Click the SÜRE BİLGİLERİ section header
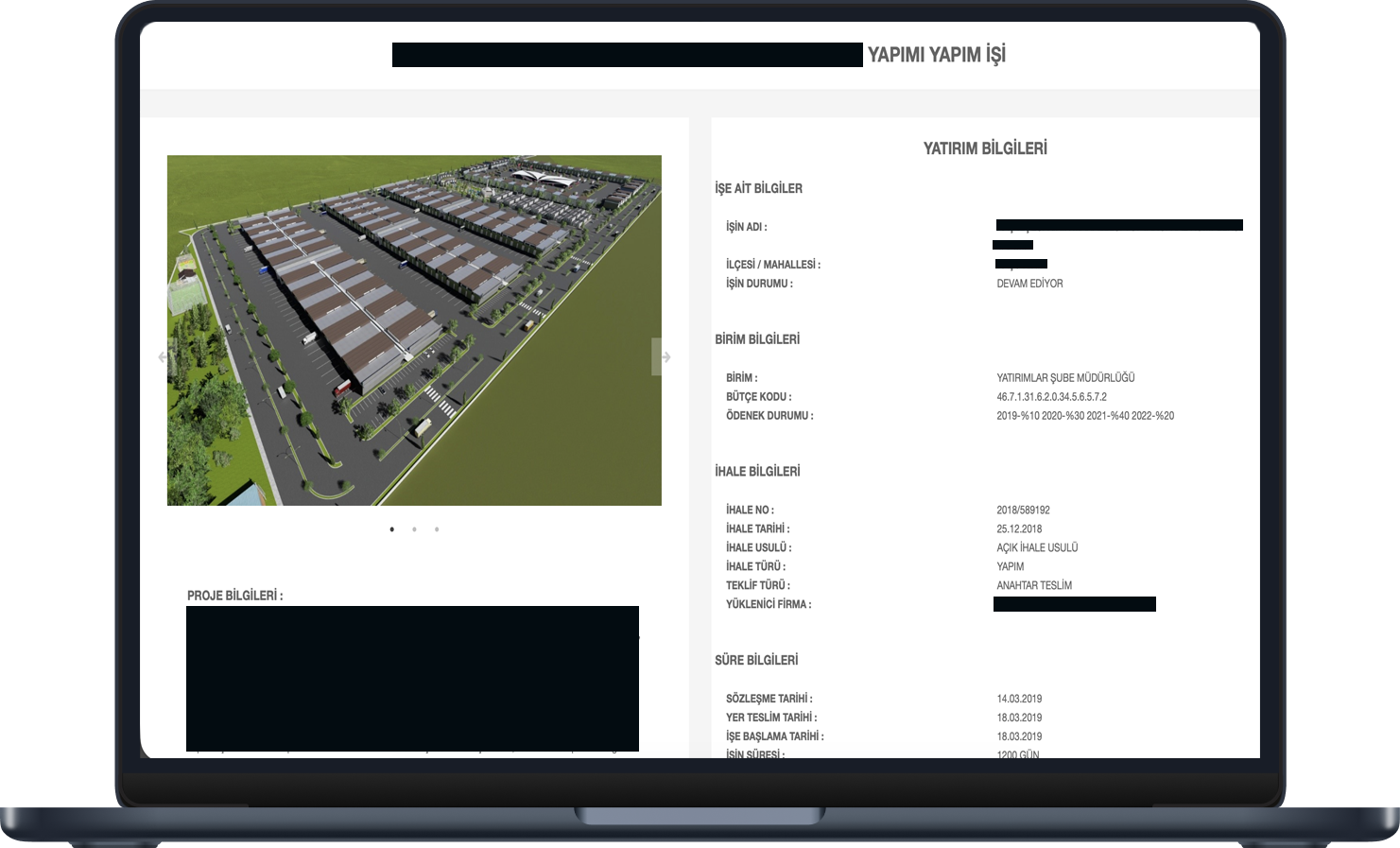Viewport: 1400px width, 848px height. pyautogui.click(x=756, y=660)
